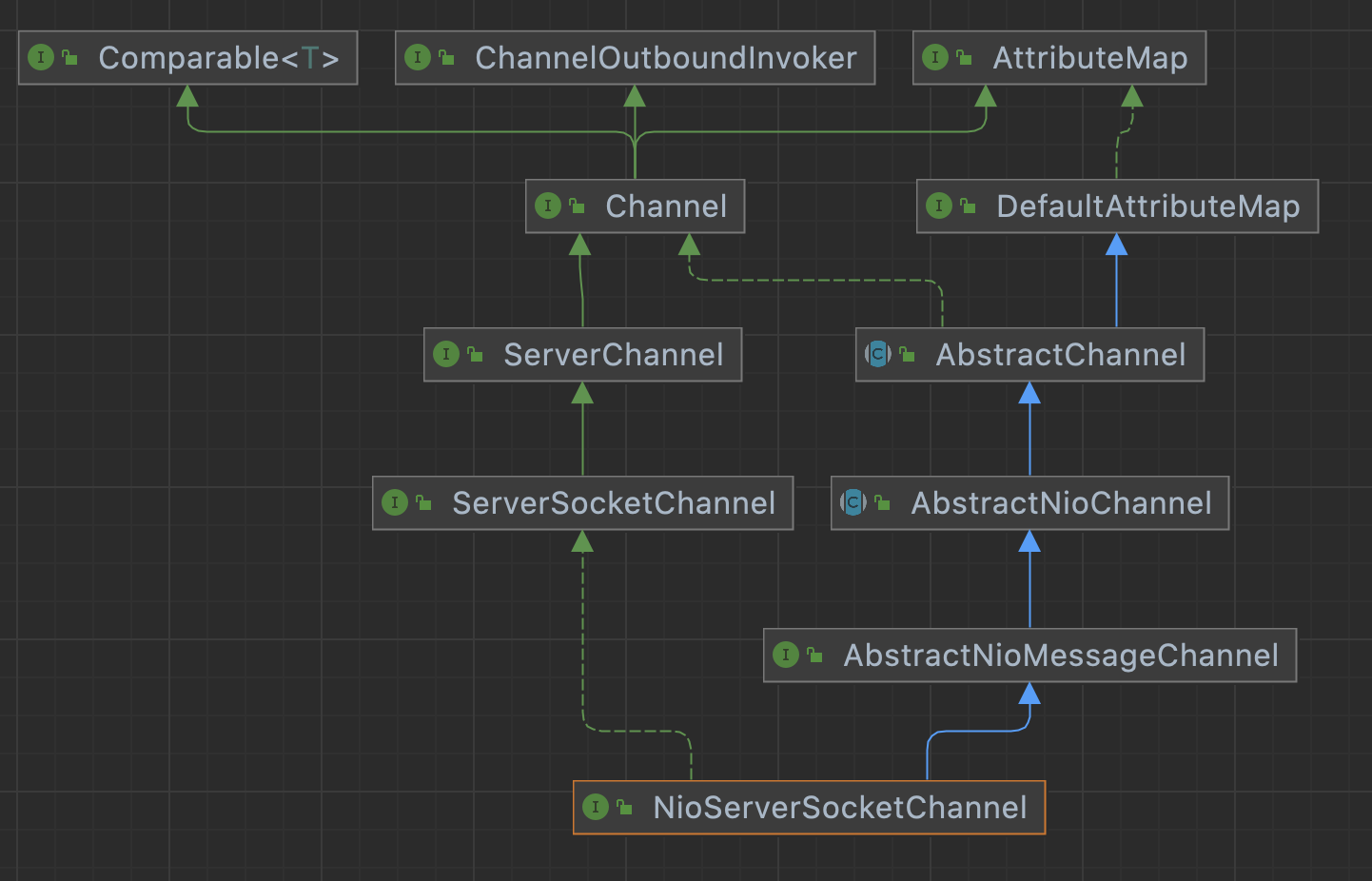Click the green interface icon on AttributeMap
1372x881 pixels.
(935, 58)
